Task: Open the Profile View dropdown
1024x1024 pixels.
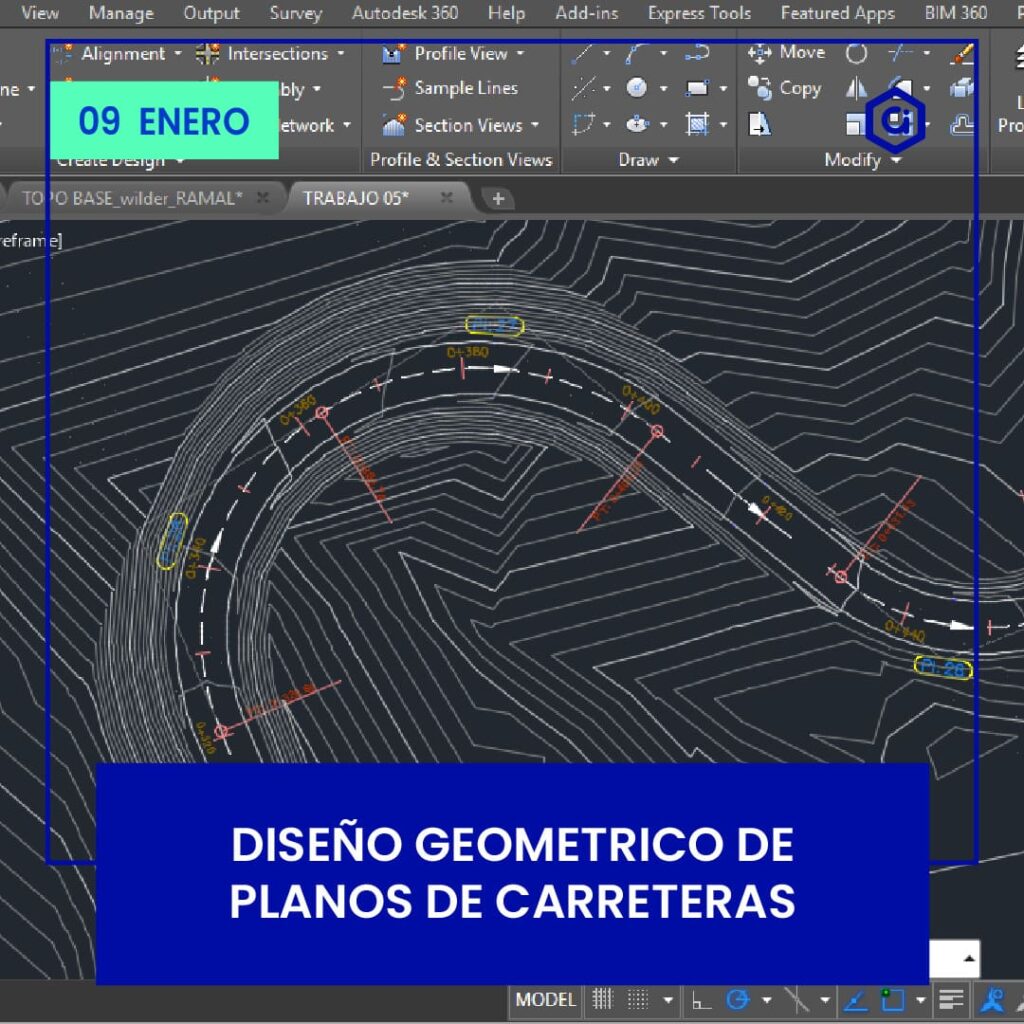Action: [520, 54]
